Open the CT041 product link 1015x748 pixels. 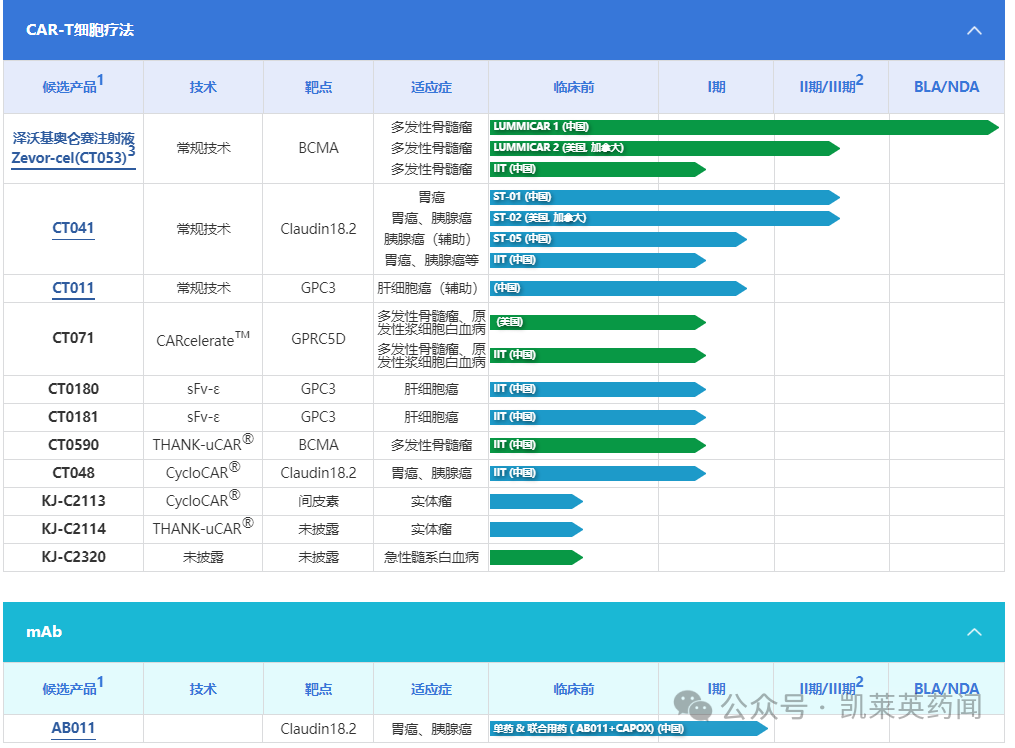click(x=73, y=228)
